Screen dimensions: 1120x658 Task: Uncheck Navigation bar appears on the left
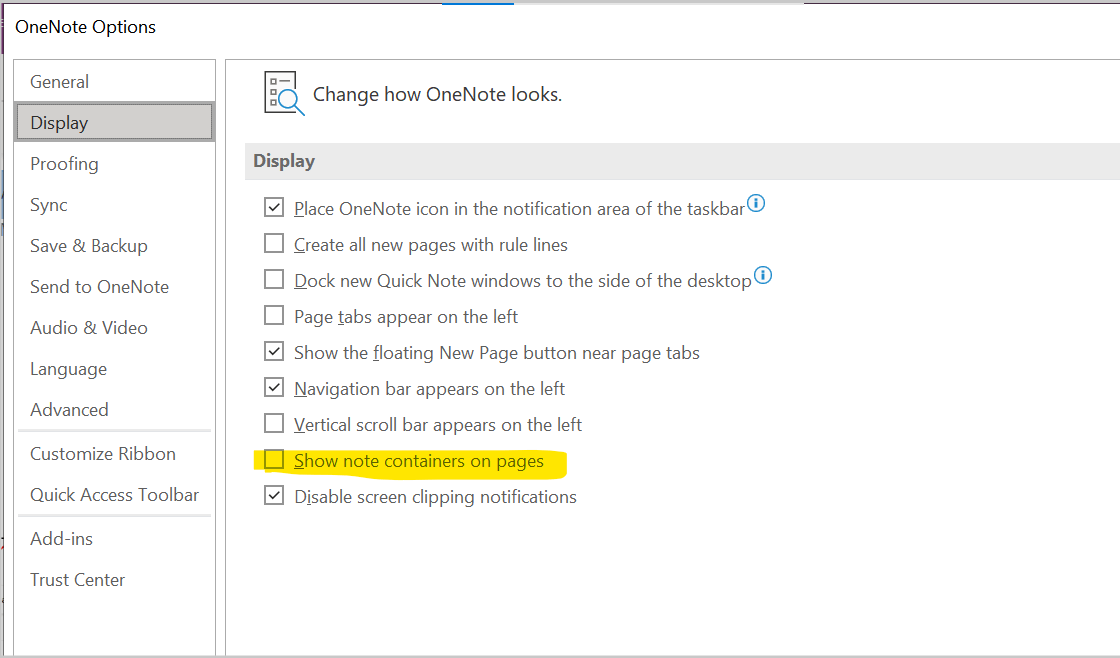coord(274,388)
